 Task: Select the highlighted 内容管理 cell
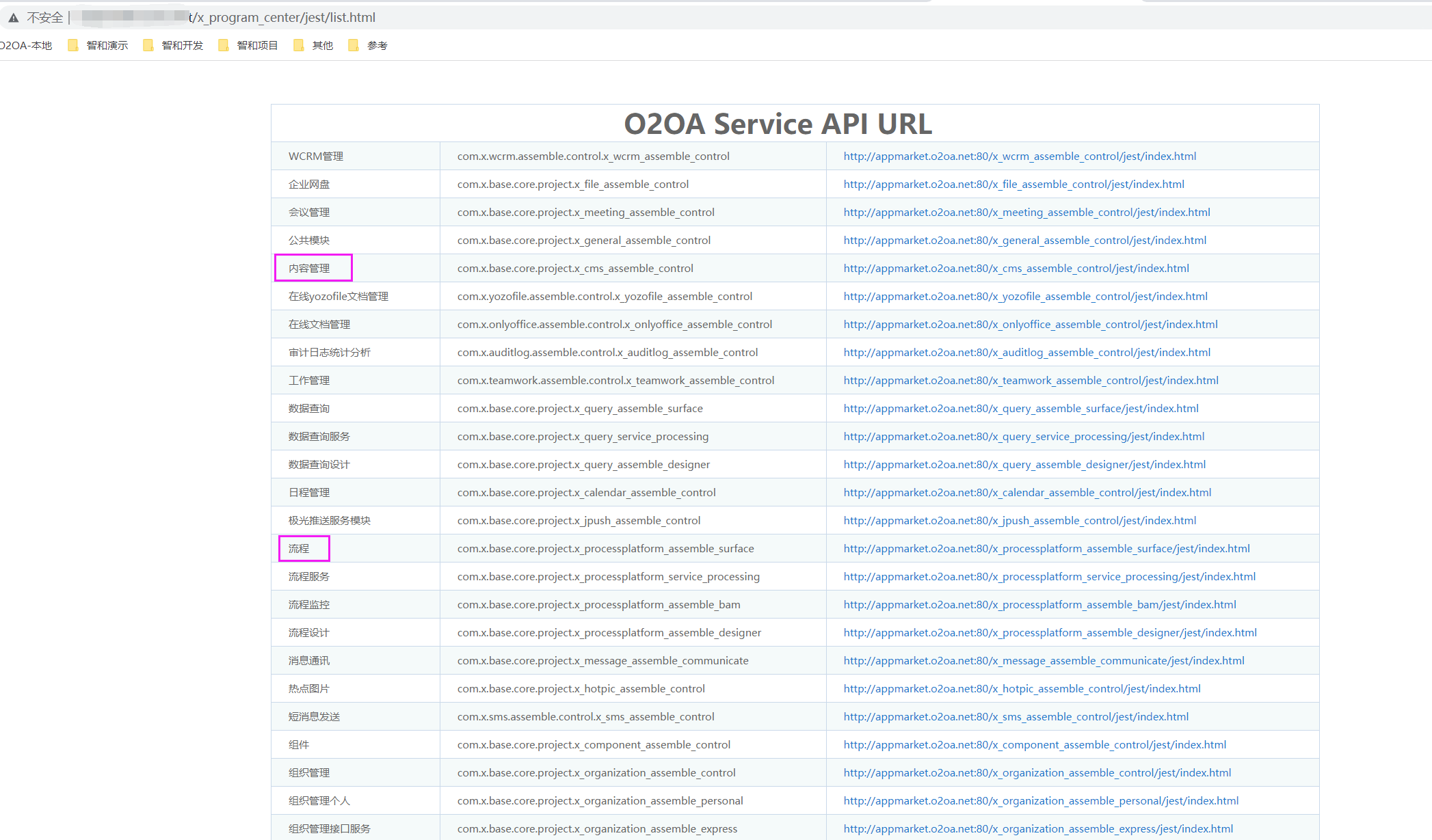(310, 269)
